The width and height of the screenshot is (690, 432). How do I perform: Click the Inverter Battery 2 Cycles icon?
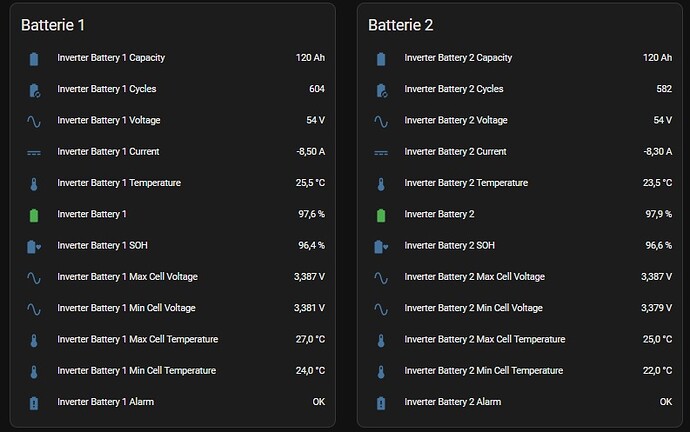382,91
